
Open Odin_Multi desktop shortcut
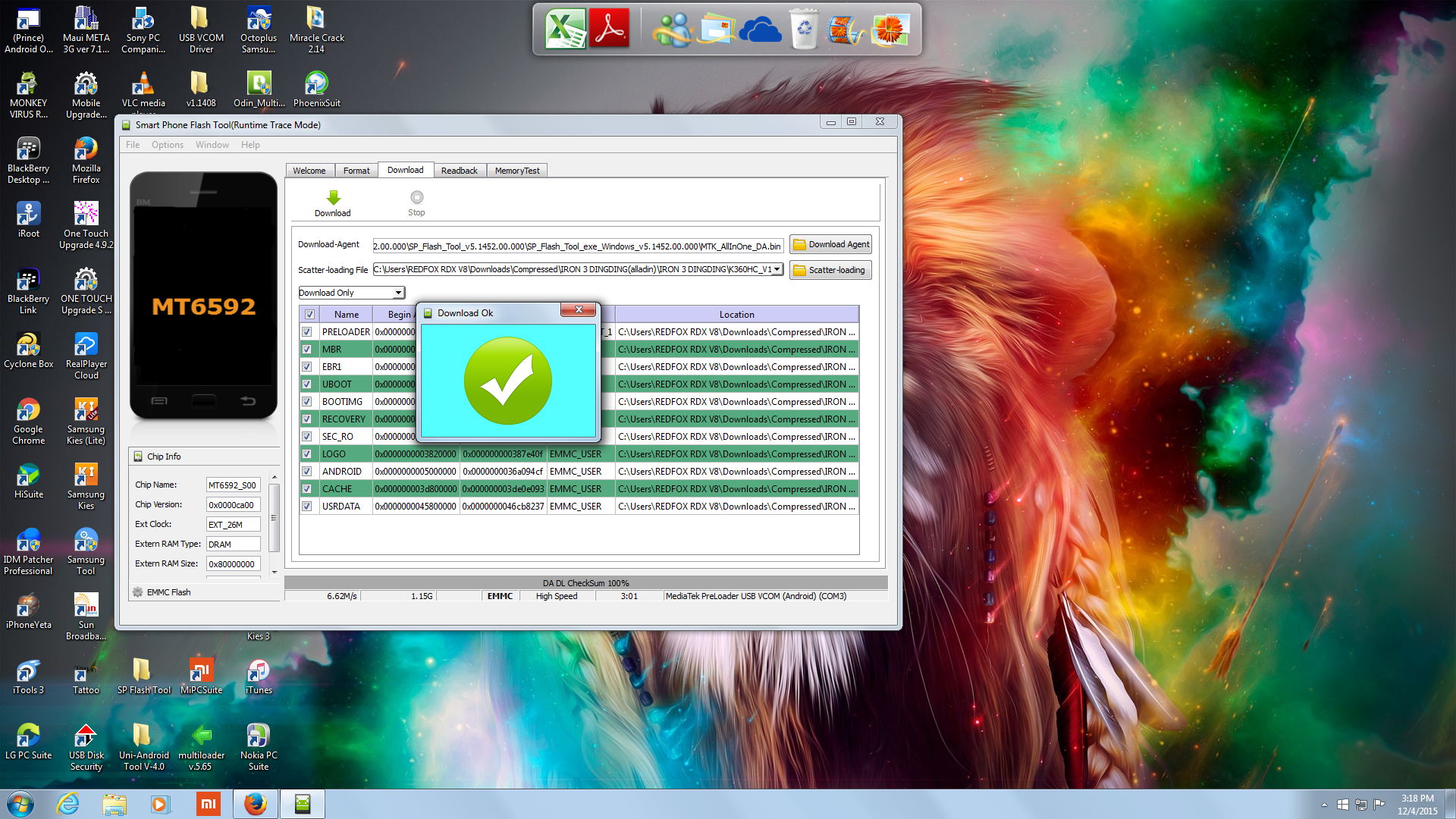pyautogui.click(x=259, y=89)
